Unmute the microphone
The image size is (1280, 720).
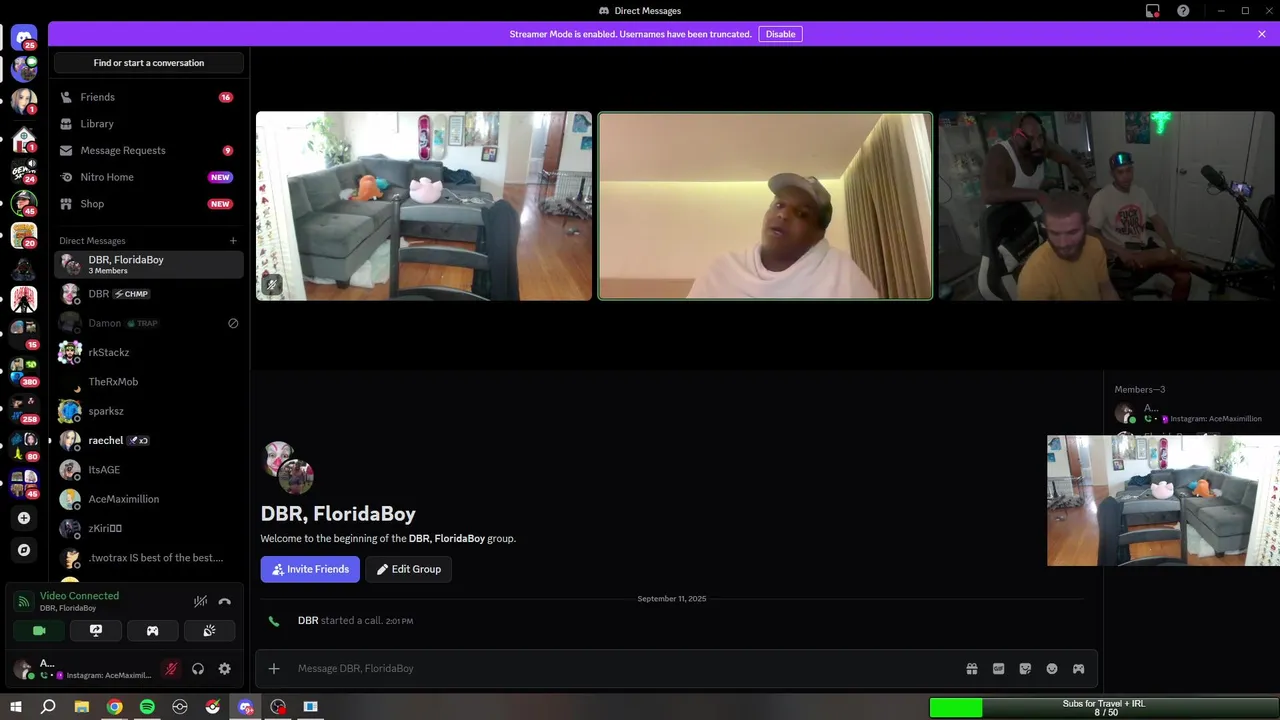click(x=171, y=669)
